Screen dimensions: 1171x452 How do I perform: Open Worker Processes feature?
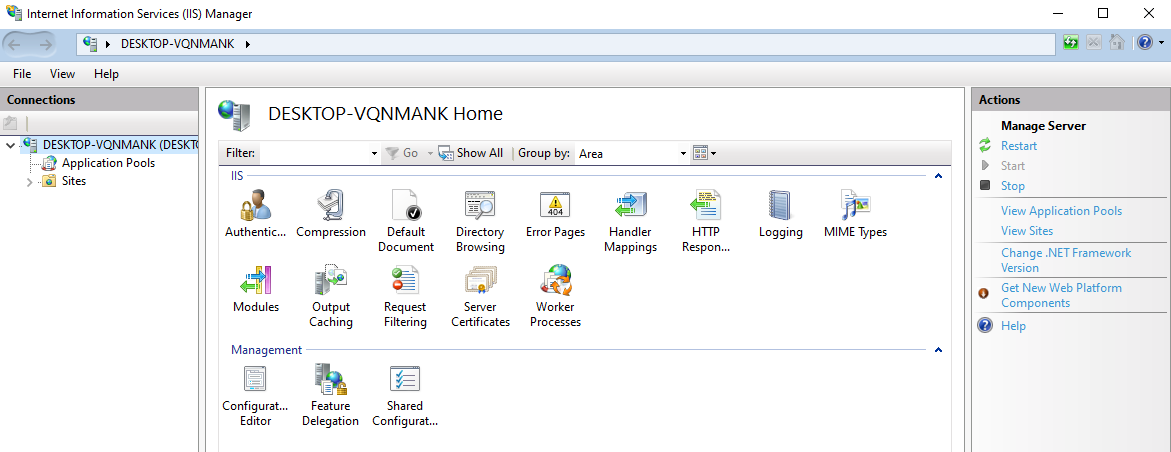[x=555, y=295]
